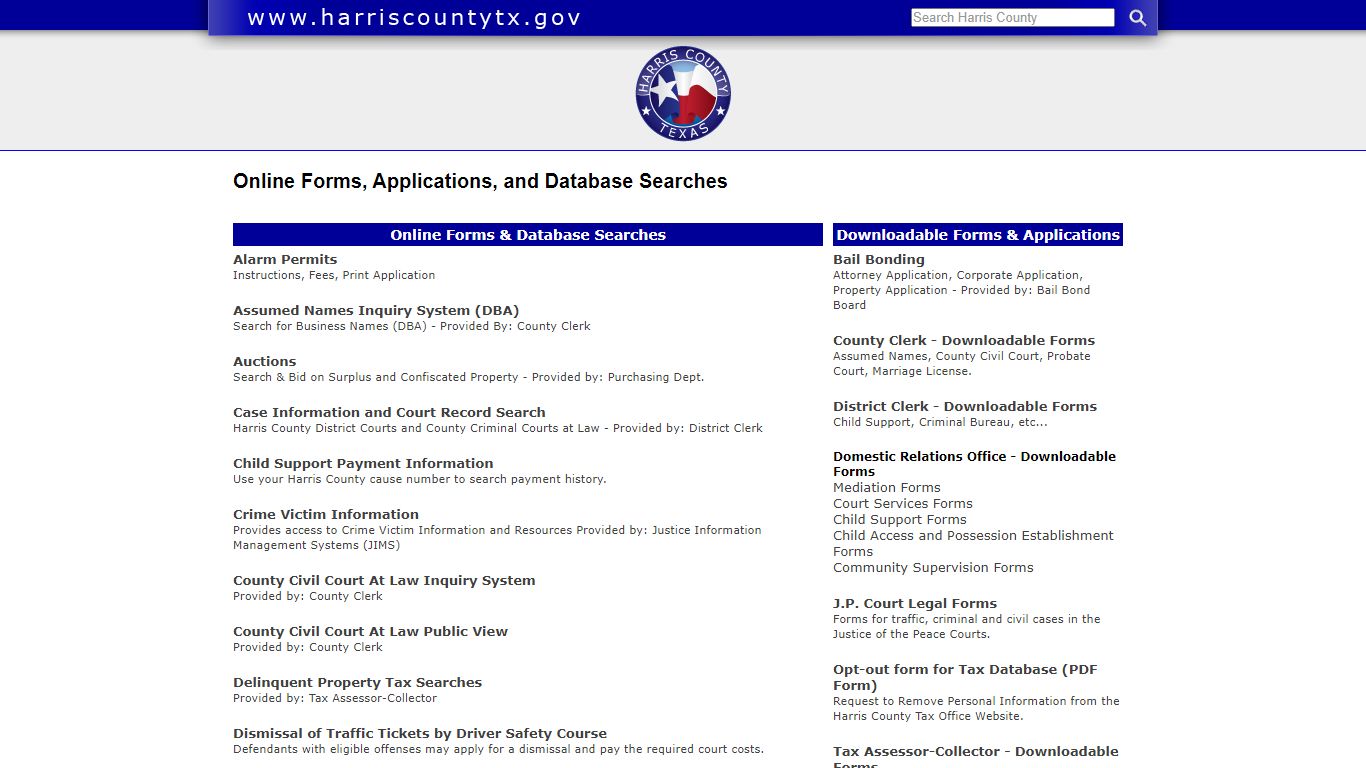Open Dismissal of Traffic Tickets by Driver Safety Course
This screenshot has height=768, width=1366.
pos(420,733)
